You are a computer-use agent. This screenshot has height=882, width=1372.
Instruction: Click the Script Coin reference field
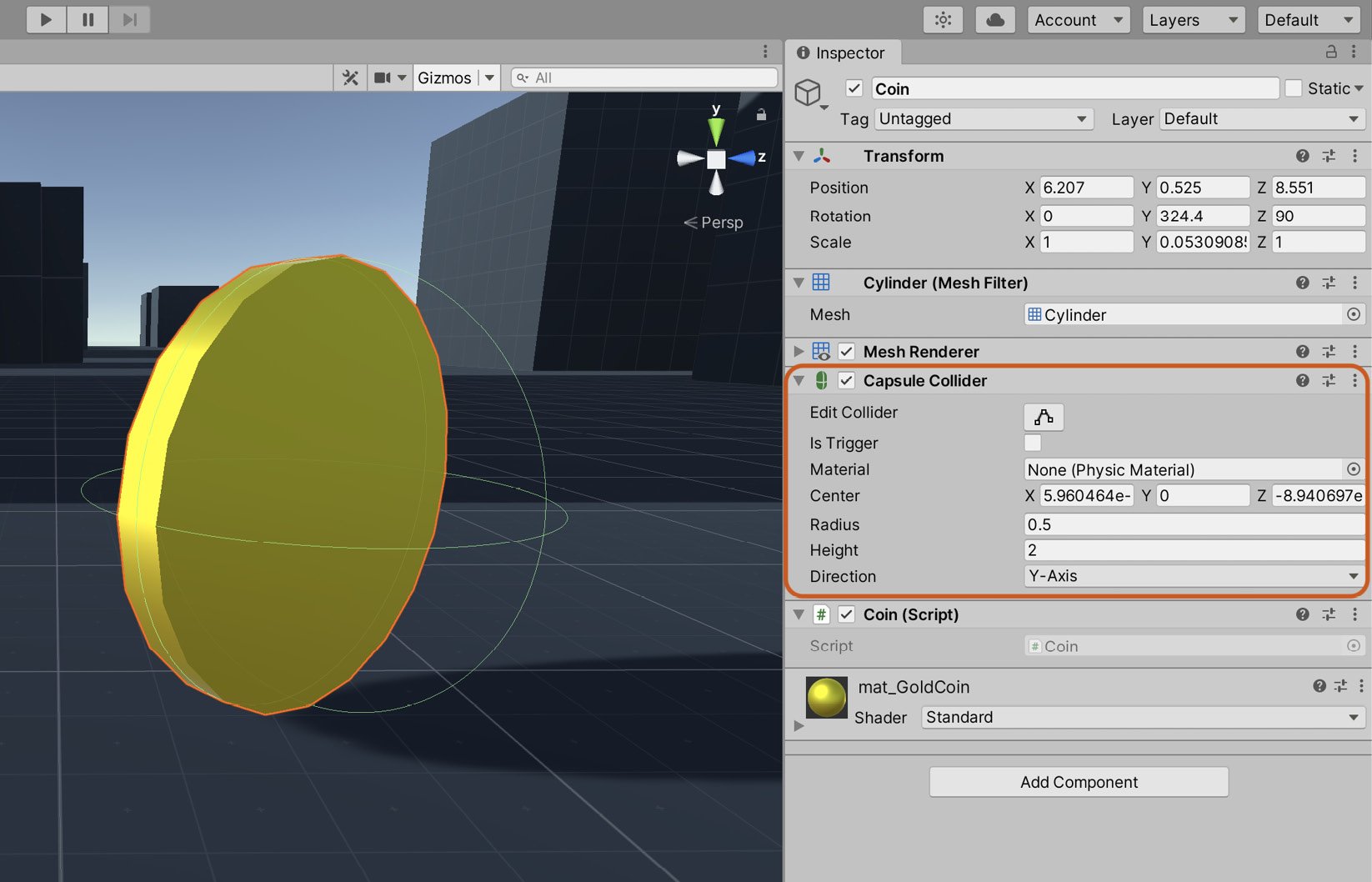1194,646
